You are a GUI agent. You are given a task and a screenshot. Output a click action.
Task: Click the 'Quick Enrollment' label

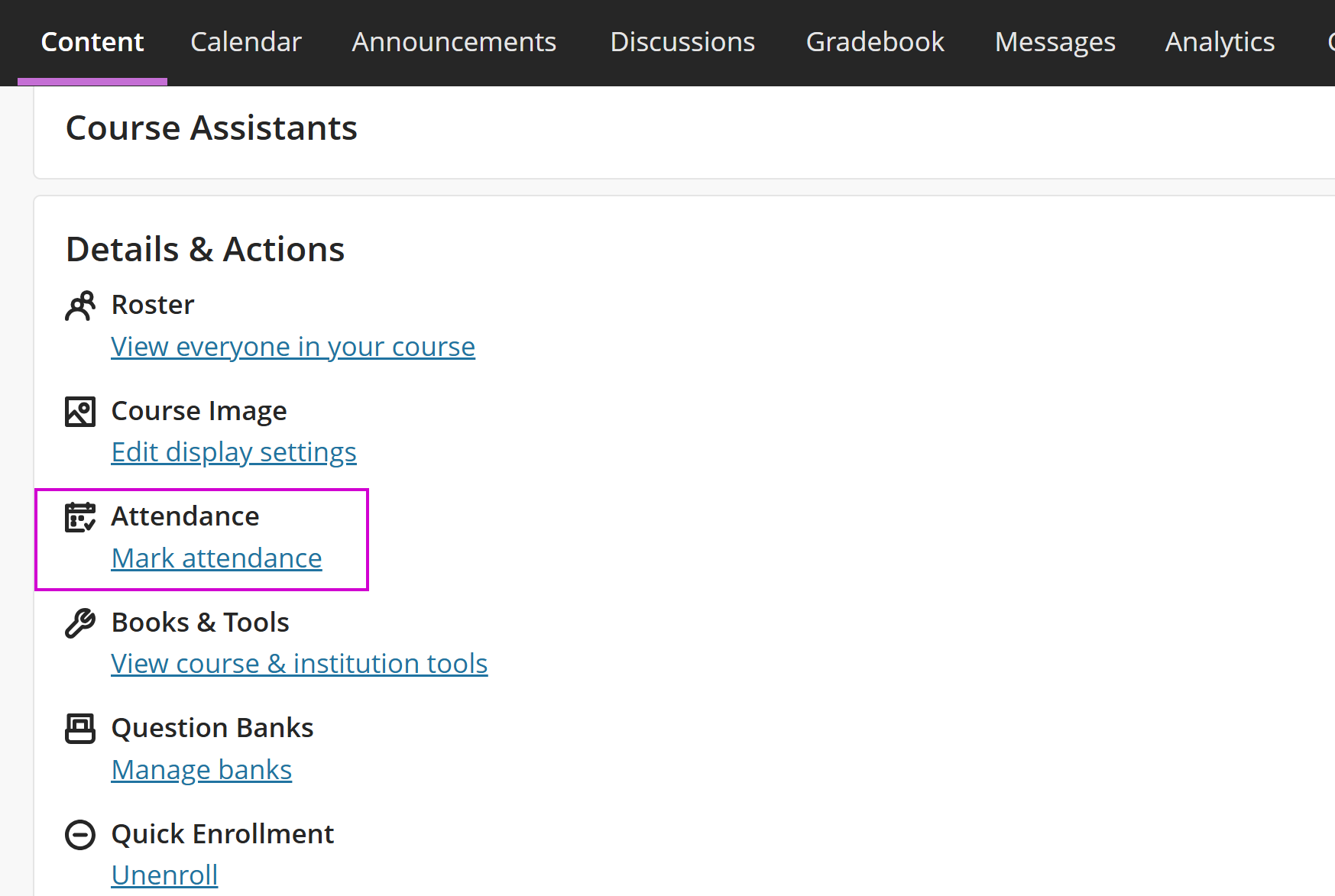point(223,834)
